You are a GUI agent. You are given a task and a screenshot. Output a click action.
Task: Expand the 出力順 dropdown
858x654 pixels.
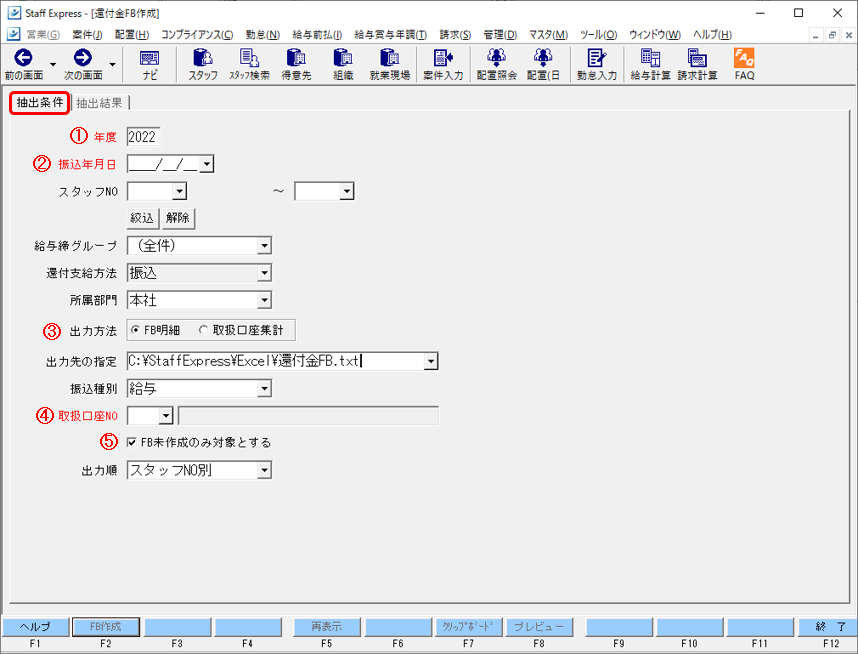(264, 470)
